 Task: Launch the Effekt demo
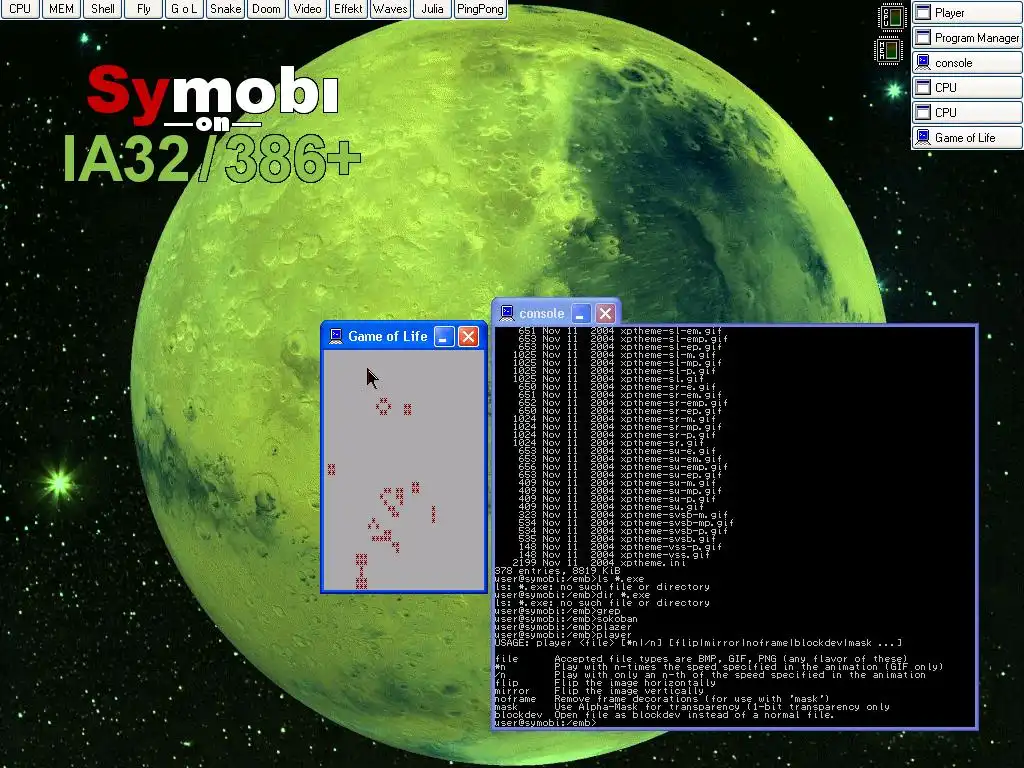click(348, 9)
